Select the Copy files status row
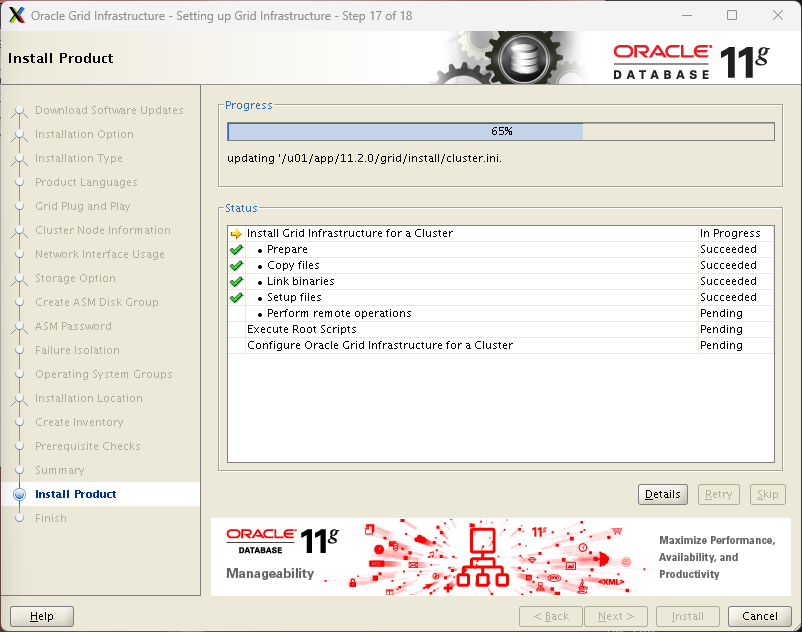This screenshot has width=802, height=632. click(501, 265)
